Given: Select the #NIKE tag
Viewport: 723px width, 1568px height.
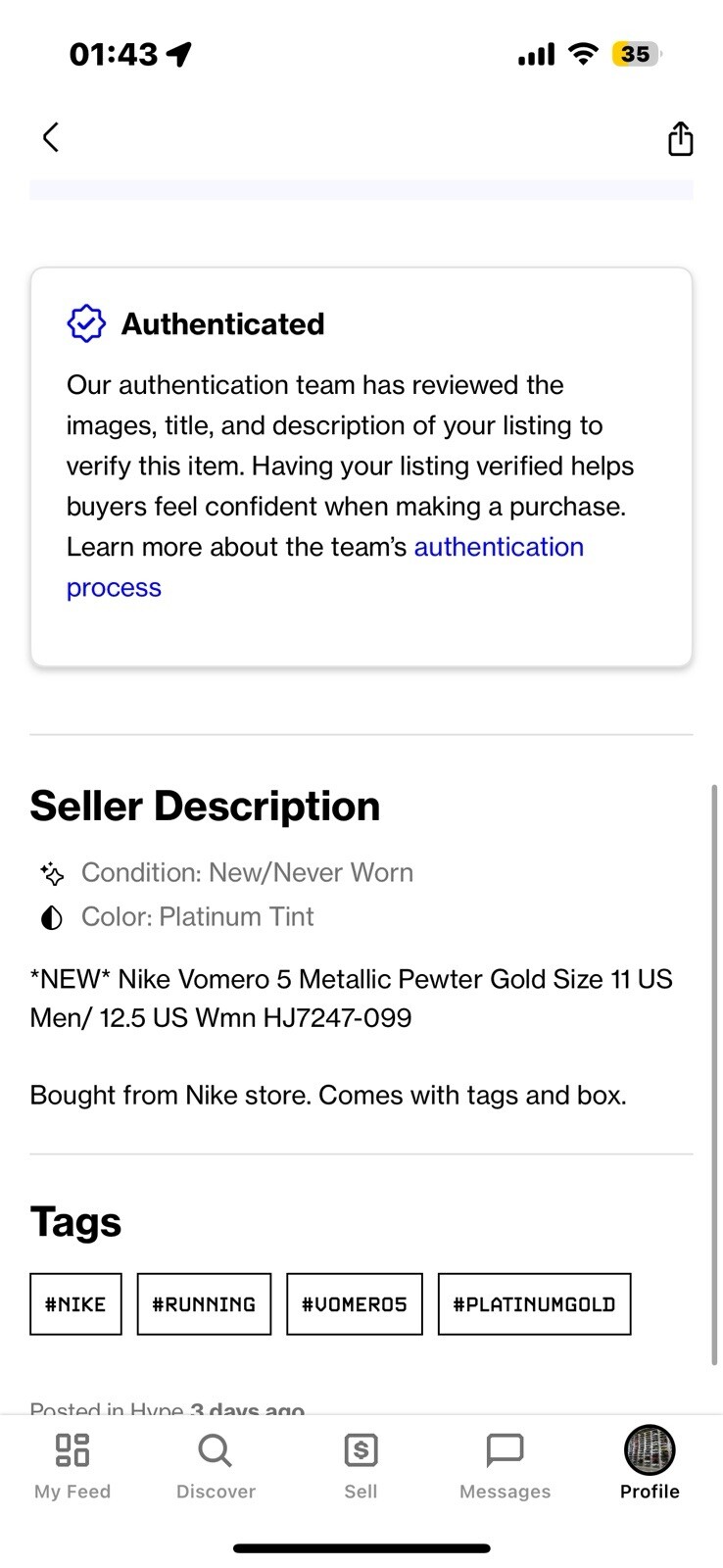Looking at the screenshot, I should pyautogui.click(x=75, y=1304).
